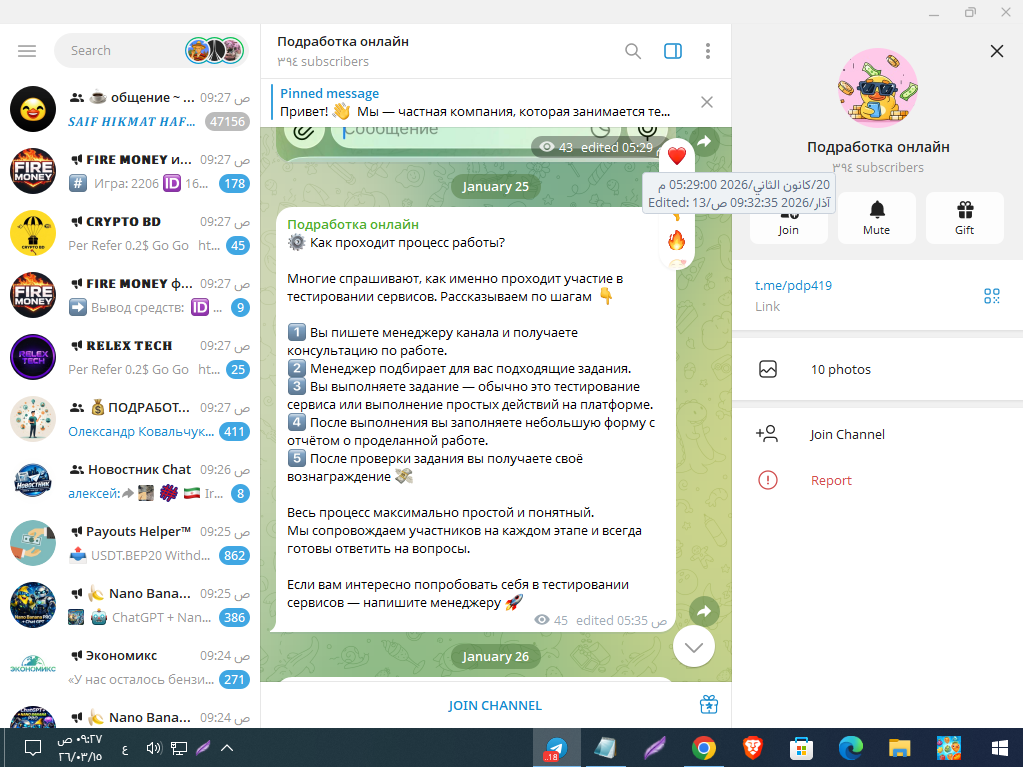The image size is (1023, 767).
Task: Click gift icon beside JOIN CHANNEL
Action: 709,704
